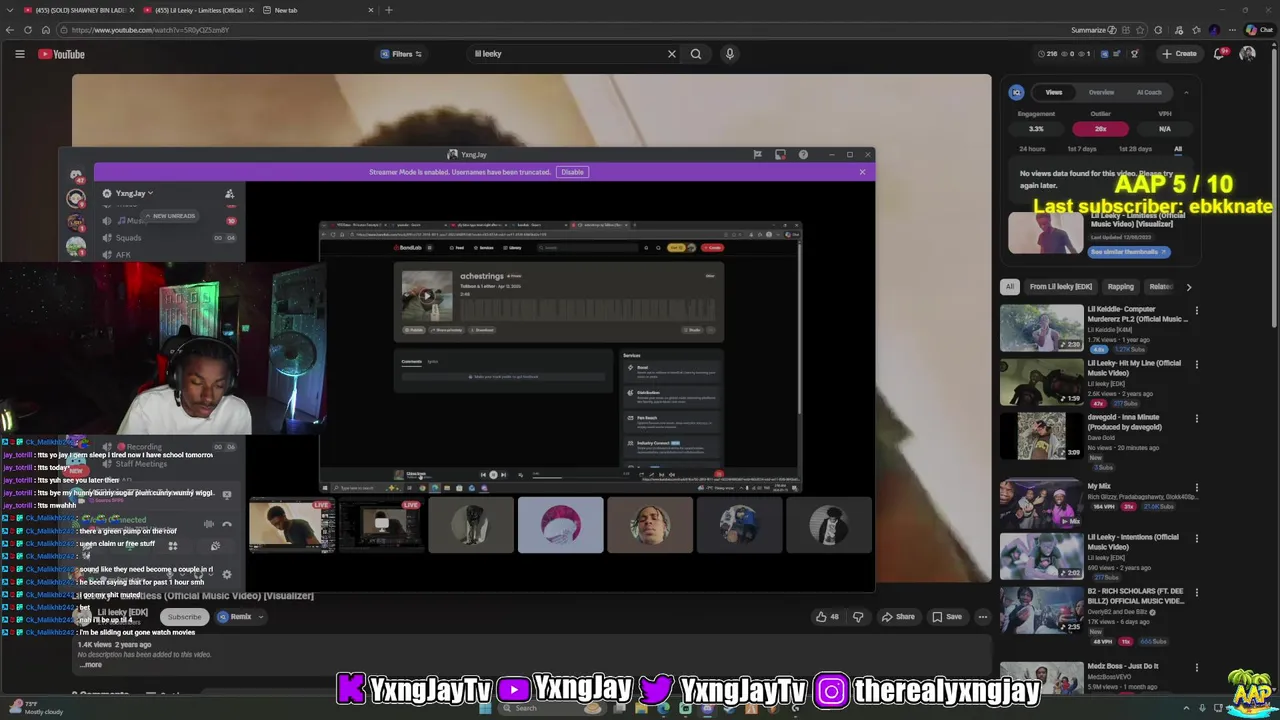Viewport: 1280px width, 720px height.
Task: Subscribe to Lil leeky [EDK] channel
Action: [x=184, y=617]
